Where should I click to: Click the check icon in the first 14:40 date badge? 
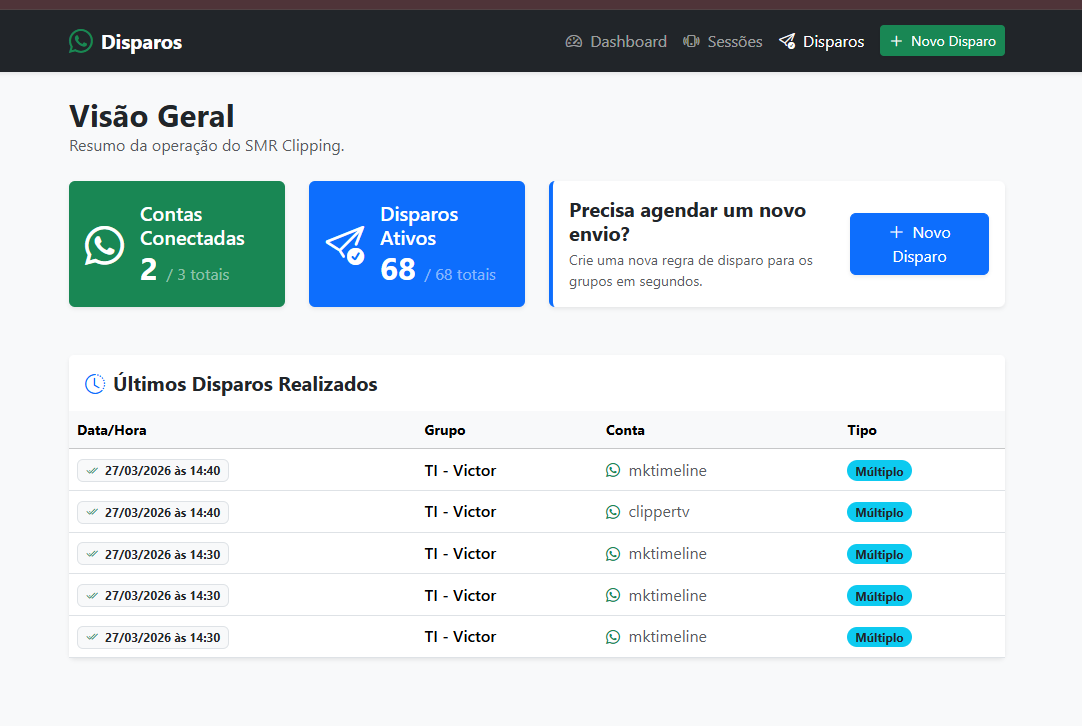92,471
